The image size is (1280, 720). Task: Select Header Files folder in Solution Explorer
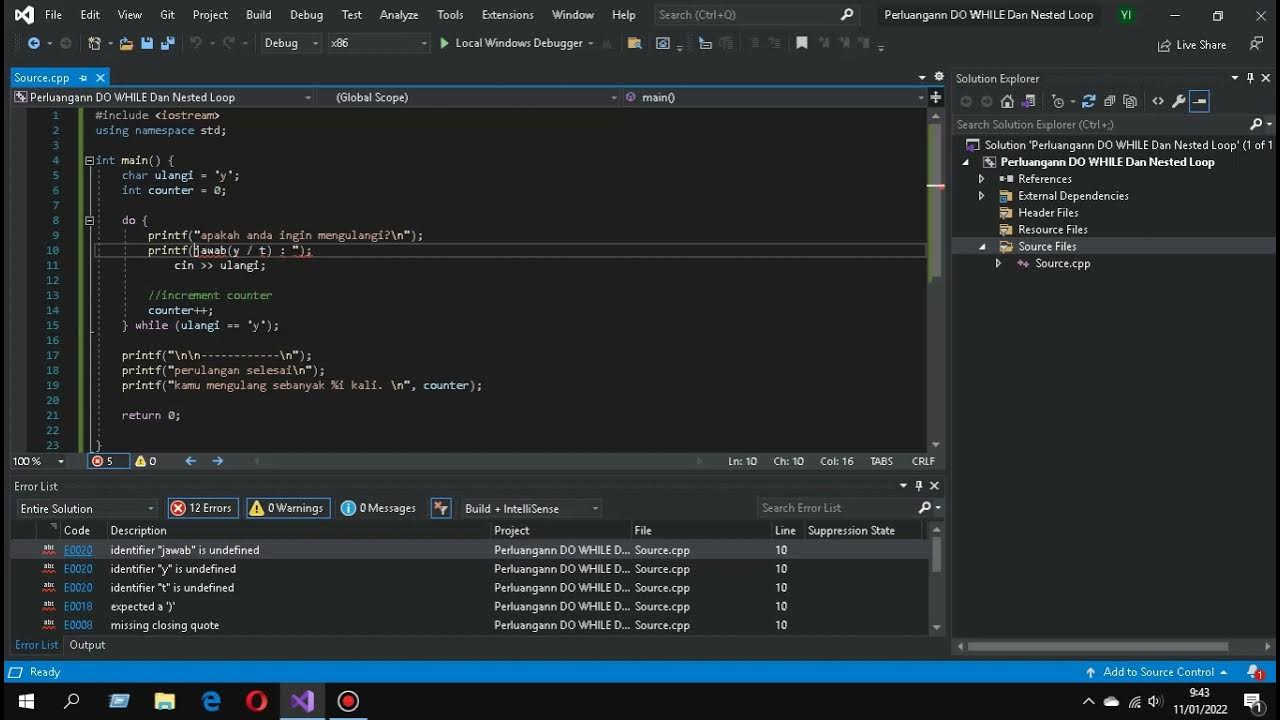(x=1048, y=213)
